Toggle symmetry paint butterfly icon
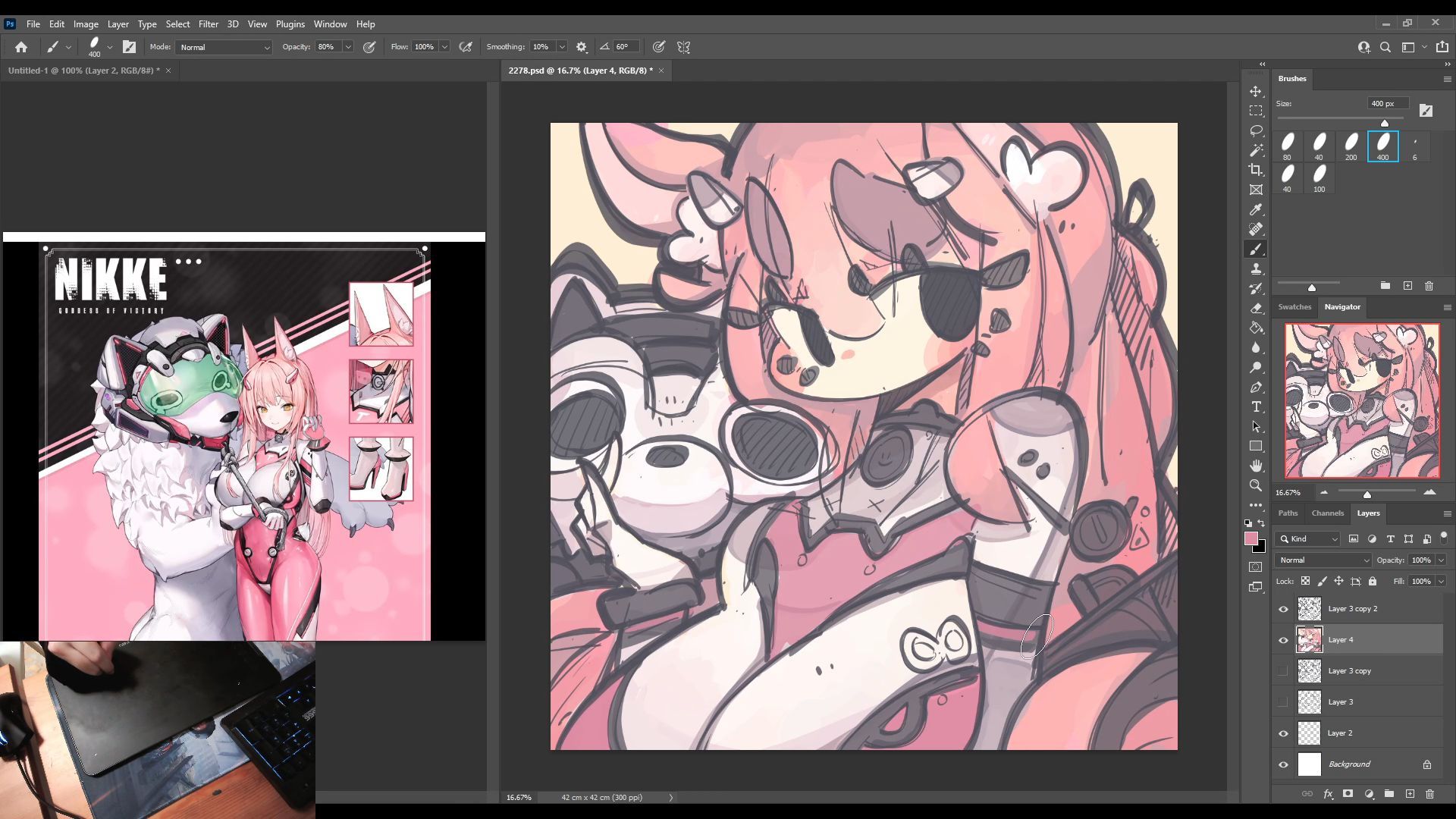This screenshot has height=819, width=1456. click(683, 47)
